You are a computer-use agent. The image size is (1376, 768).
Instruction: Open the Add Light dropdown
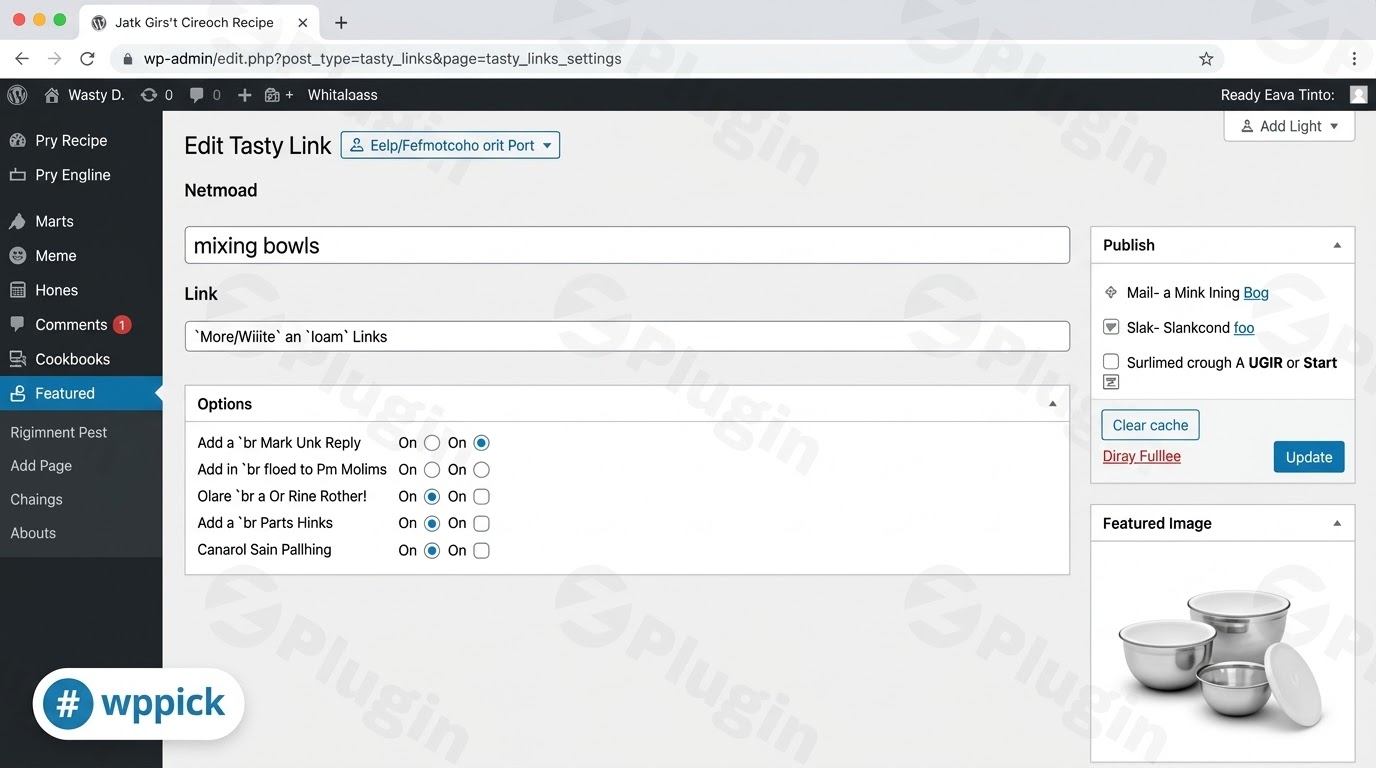[x=1289, y=126]
